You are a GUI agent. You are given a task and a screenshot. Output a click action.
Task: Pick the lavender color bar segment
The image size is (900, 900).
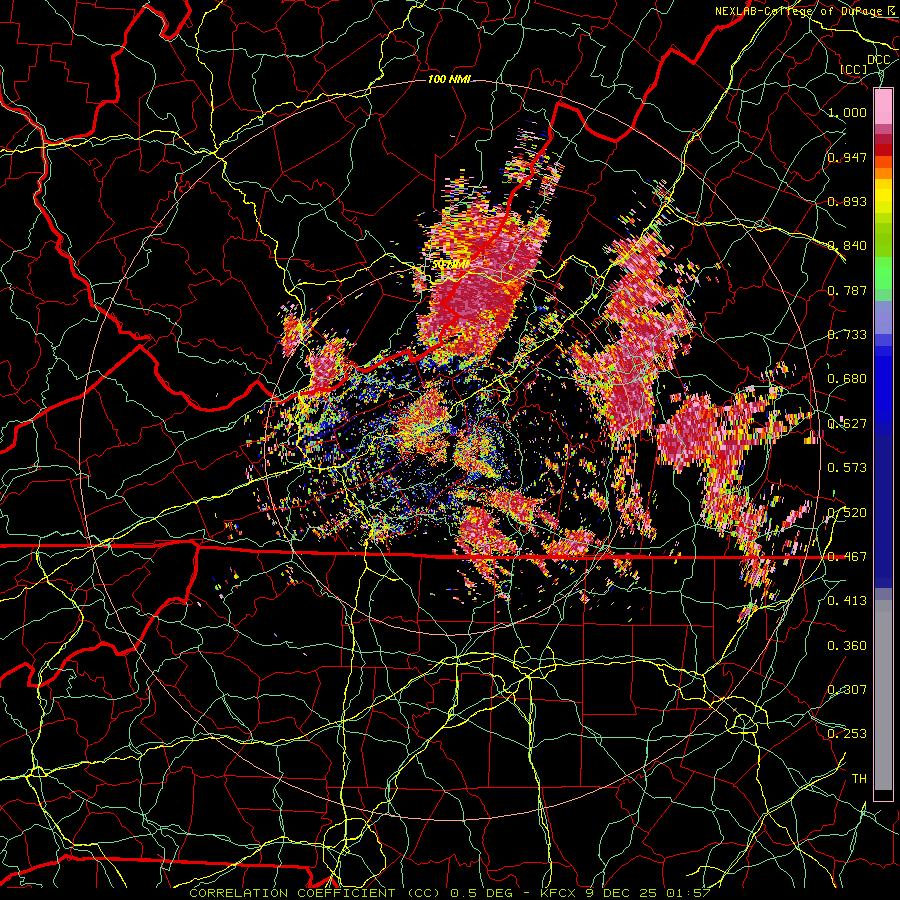tap(883, 317)
